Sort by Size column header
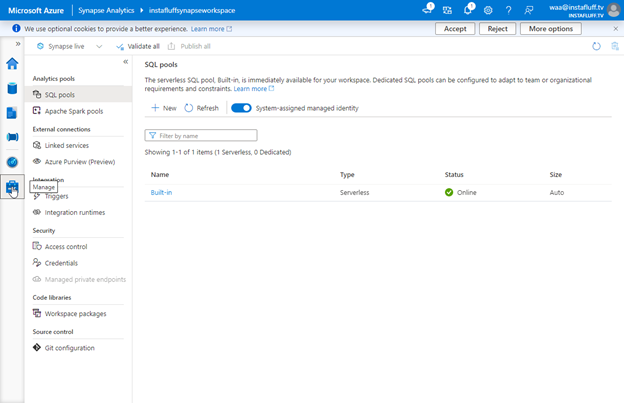The image size is (624, 403). point(556,175)
